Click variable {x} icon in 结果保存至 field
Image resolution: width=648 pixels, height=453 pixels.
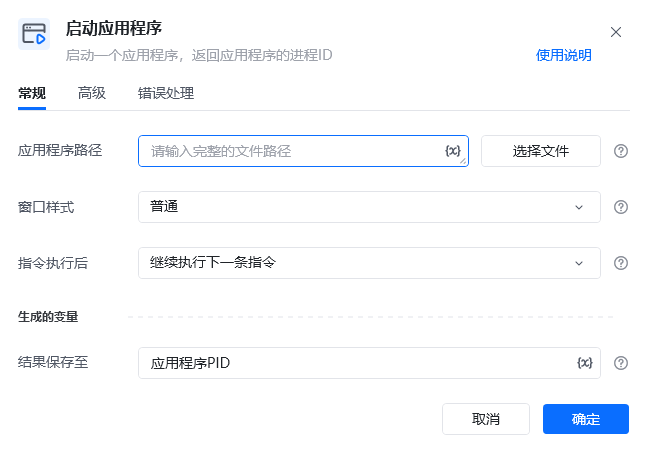pos(585,363)
